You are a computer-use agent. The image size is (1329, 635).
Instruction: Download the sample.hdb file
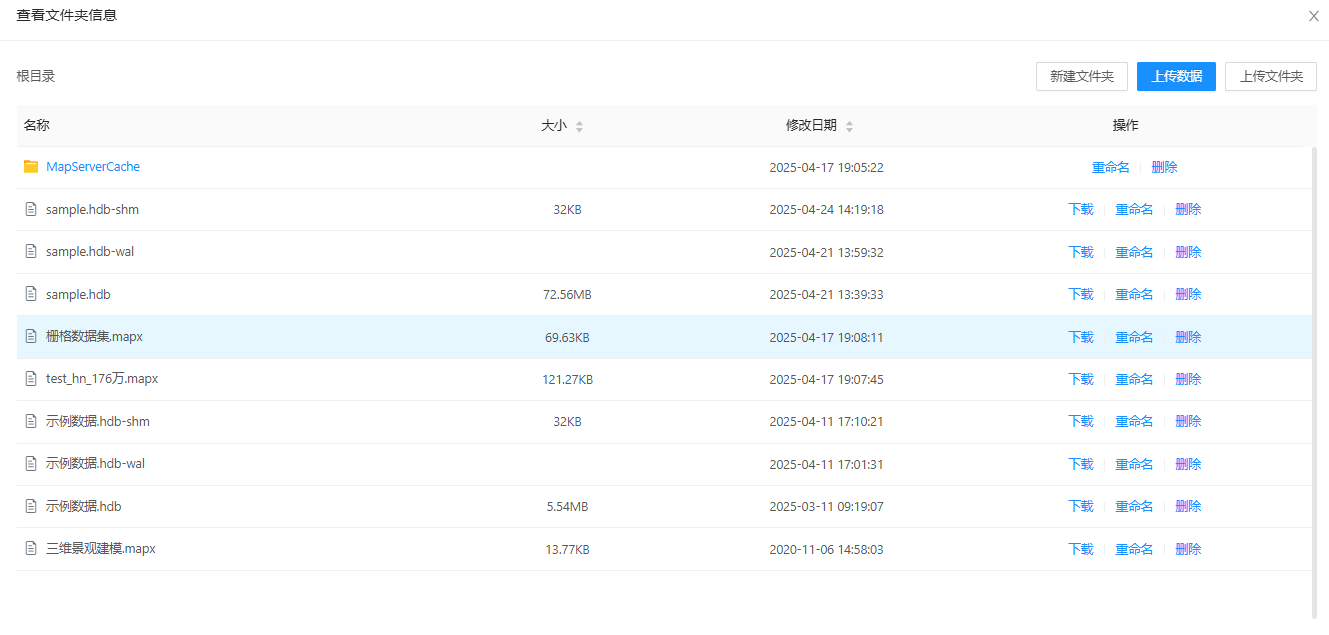coord(1080,294)
